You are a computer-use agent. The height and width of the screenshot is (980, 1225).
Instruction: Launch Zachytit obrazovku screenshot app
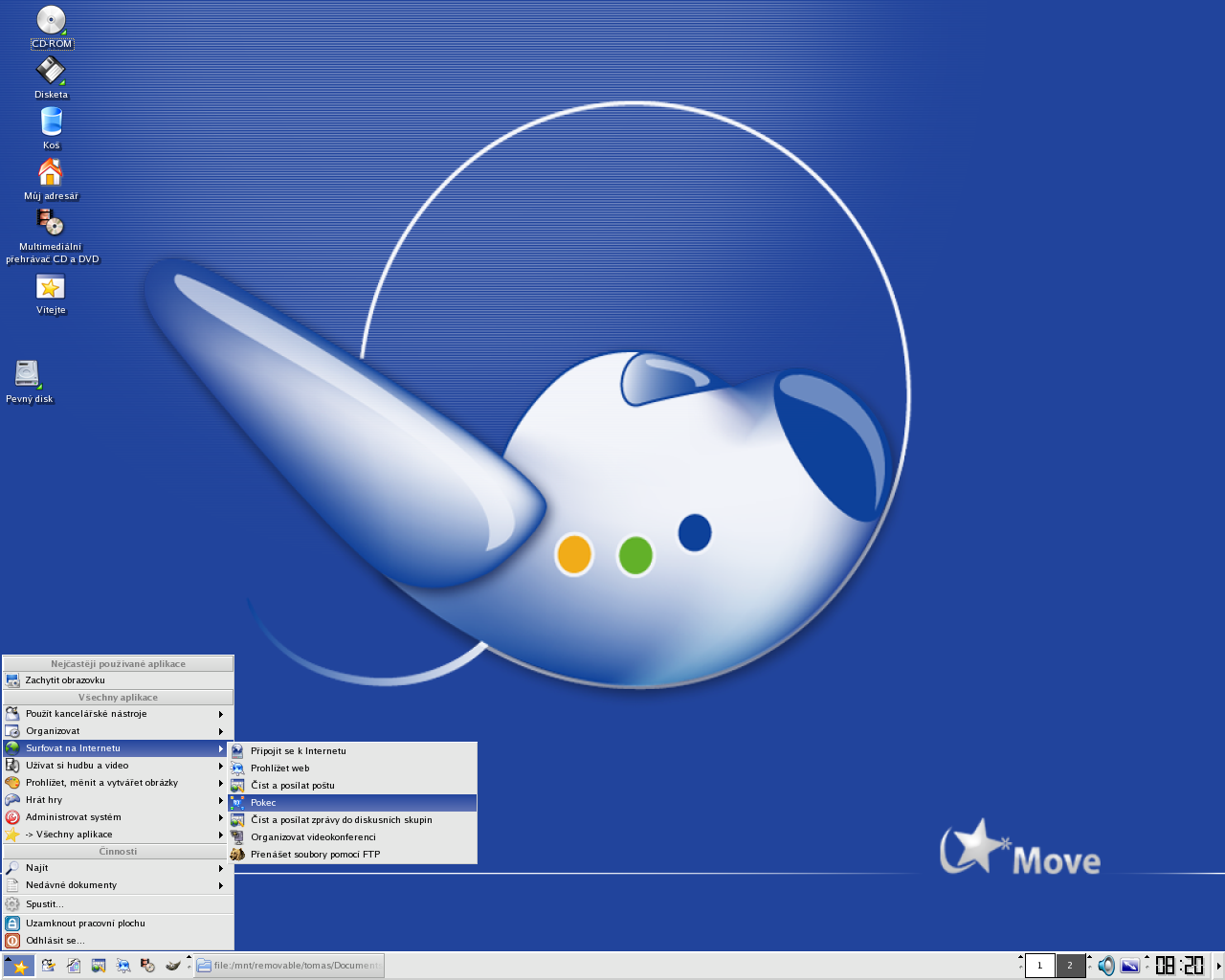[118, 680]
